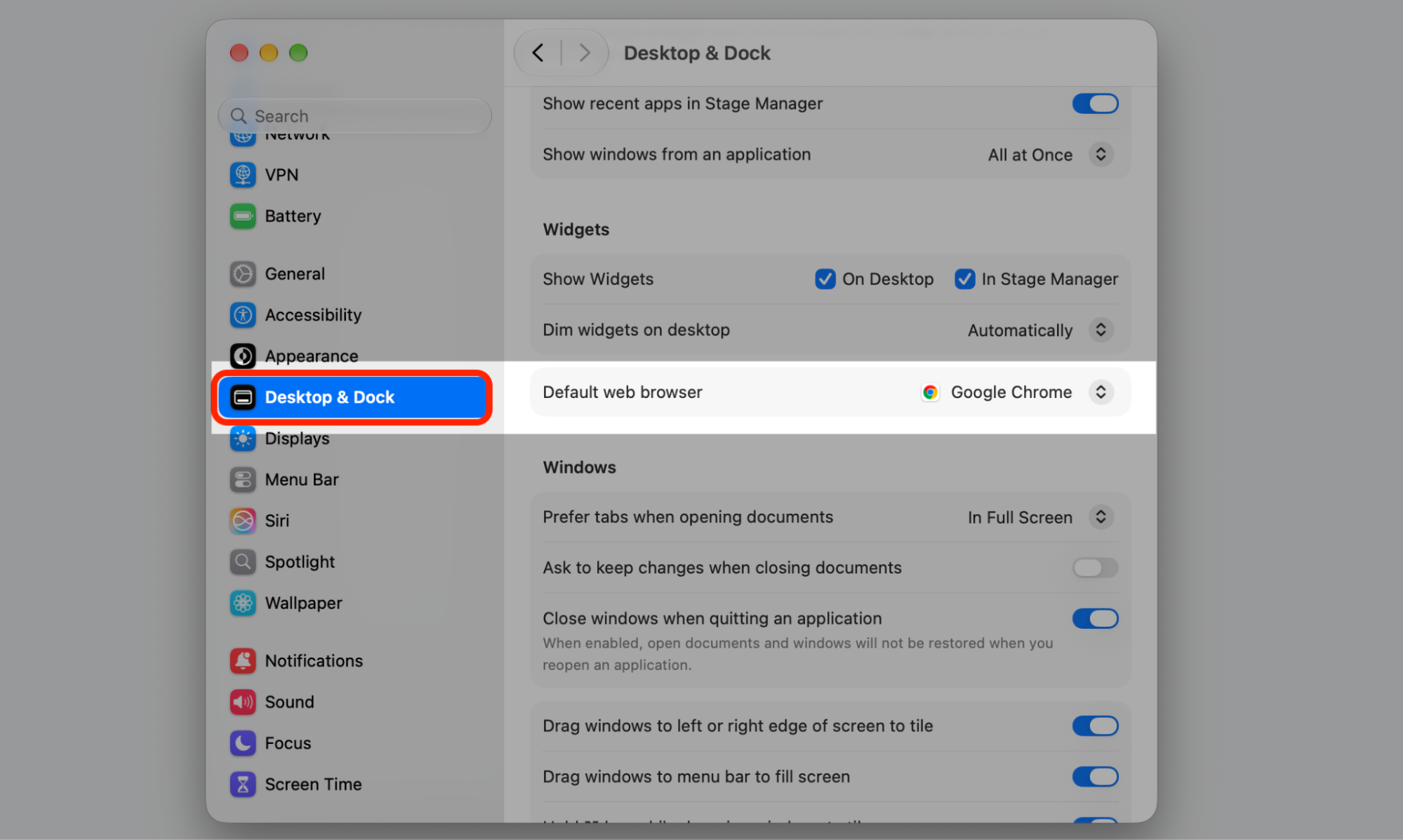
Task: Click the green Battery icon in sidebar
Action: point(243,216)
